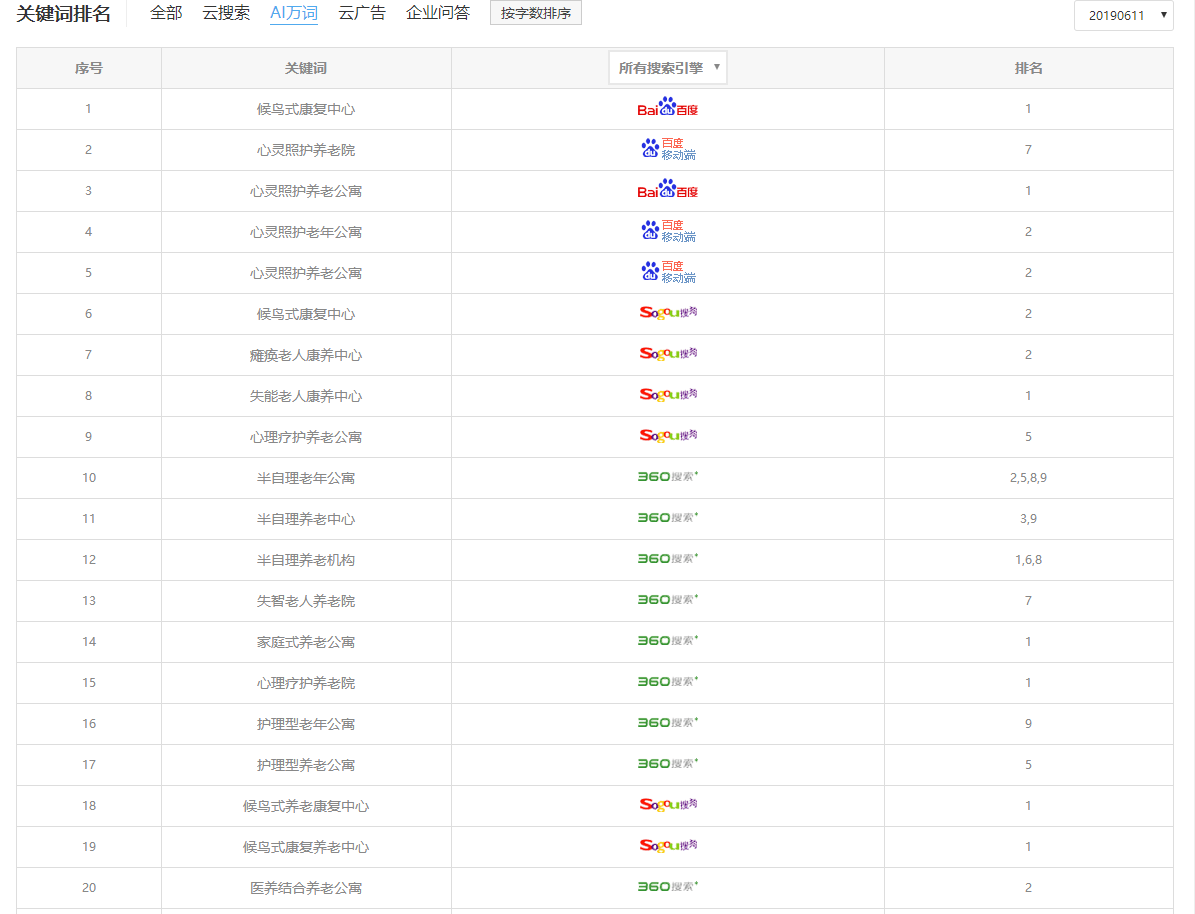Click the Baidu logo in row 3
1195x914 pixels.
[x=668, y=190]
